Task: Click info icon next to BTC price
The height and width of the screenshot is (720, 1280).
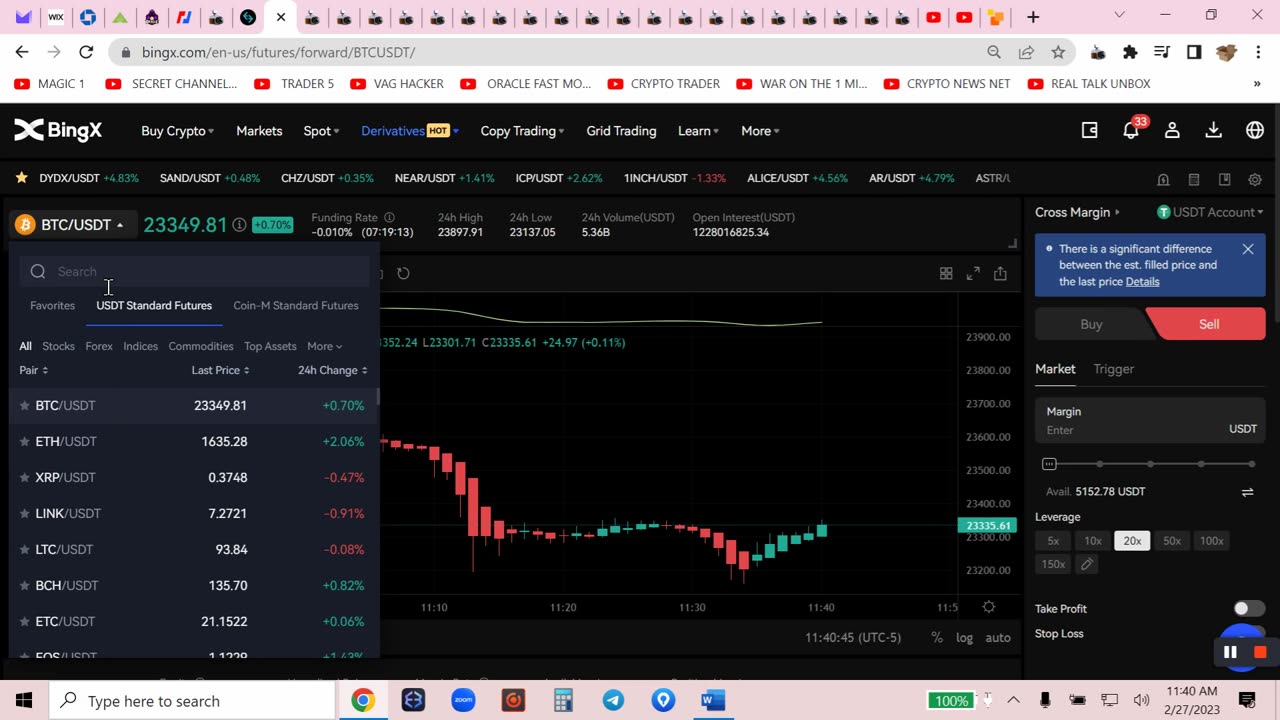Action: [239, 225]
